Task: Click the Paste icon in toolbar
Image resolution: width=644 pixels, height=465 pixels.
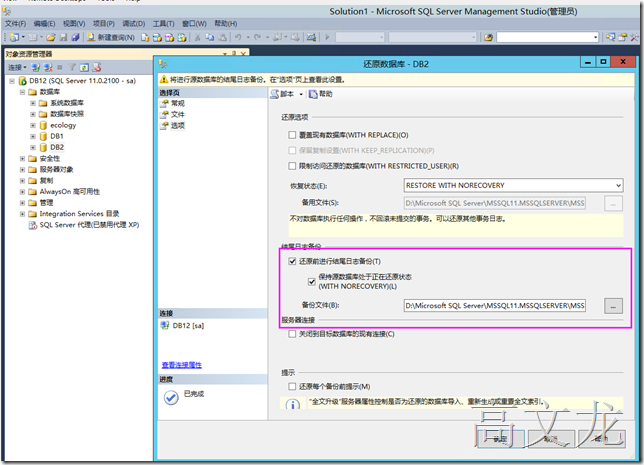Action: coord(222,37)
